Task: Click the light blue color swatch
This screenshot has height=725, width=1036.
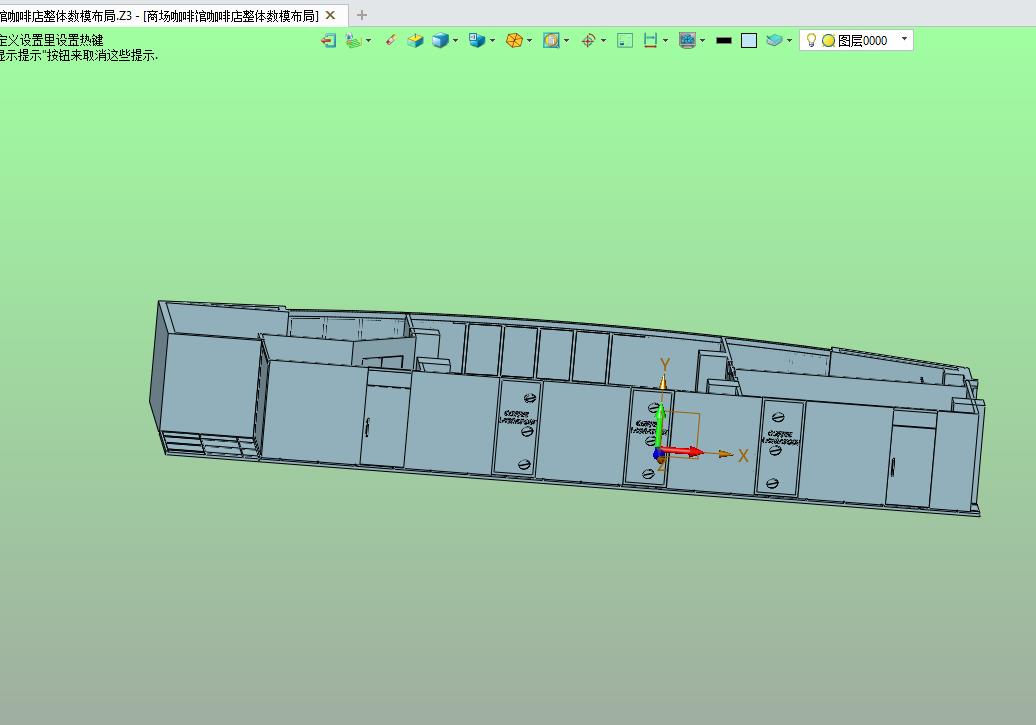Action: 749,41
